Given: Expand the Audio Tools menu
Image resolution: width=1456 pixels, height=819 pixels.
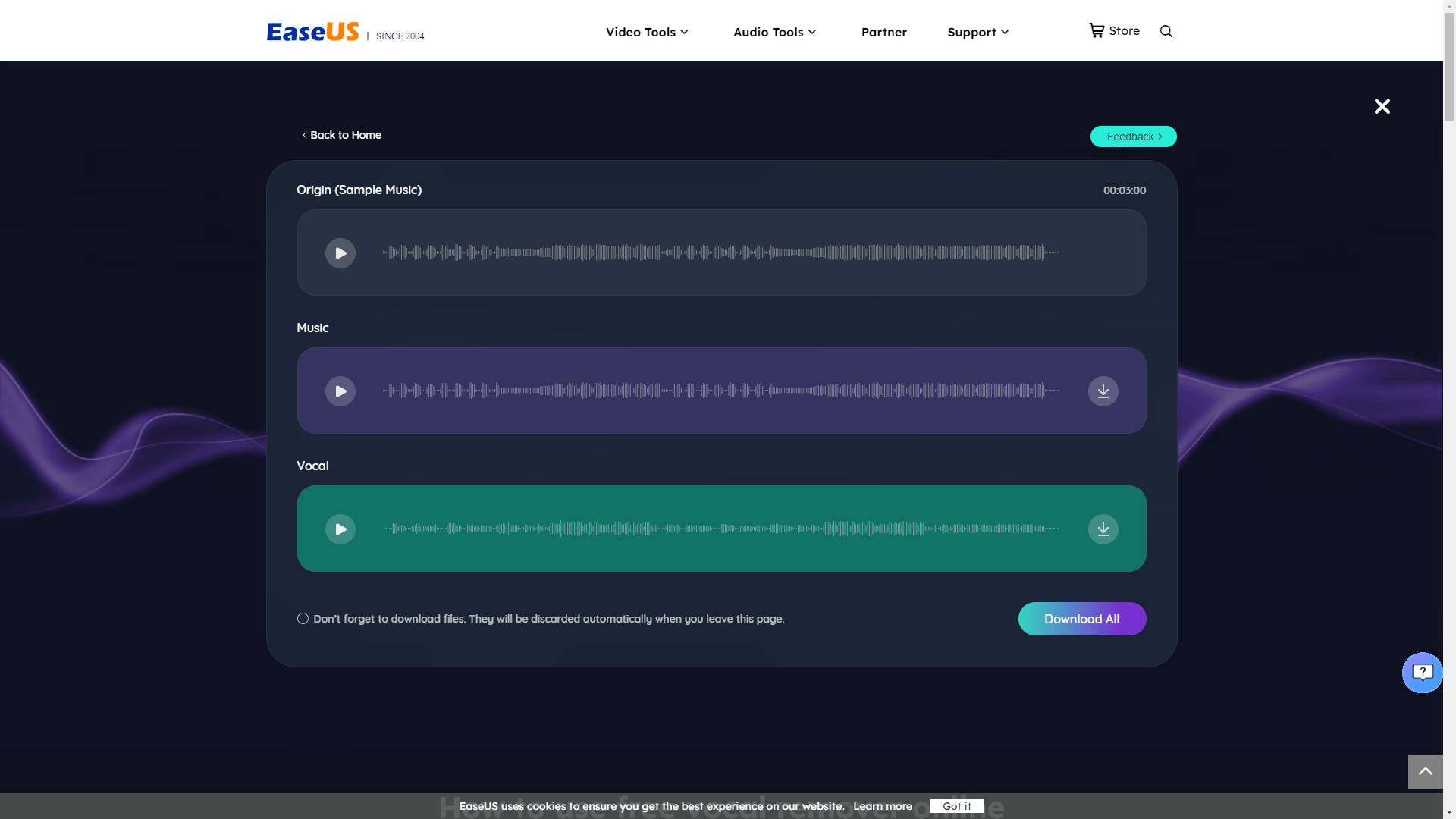Looking at the screenshot, I should [773, 32].
